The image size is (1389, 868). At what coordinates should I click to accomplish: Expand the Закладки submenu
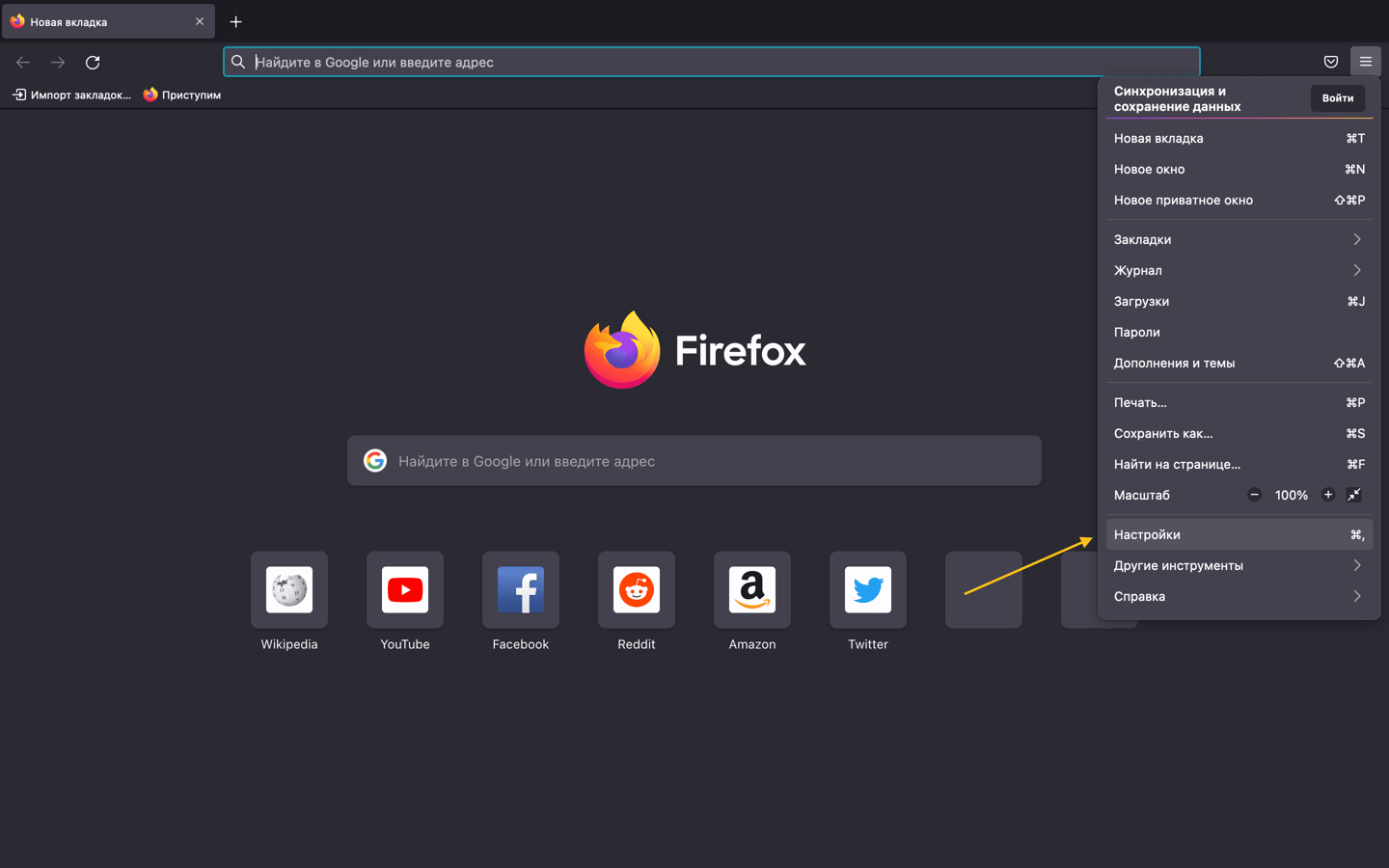point(1239,239)
